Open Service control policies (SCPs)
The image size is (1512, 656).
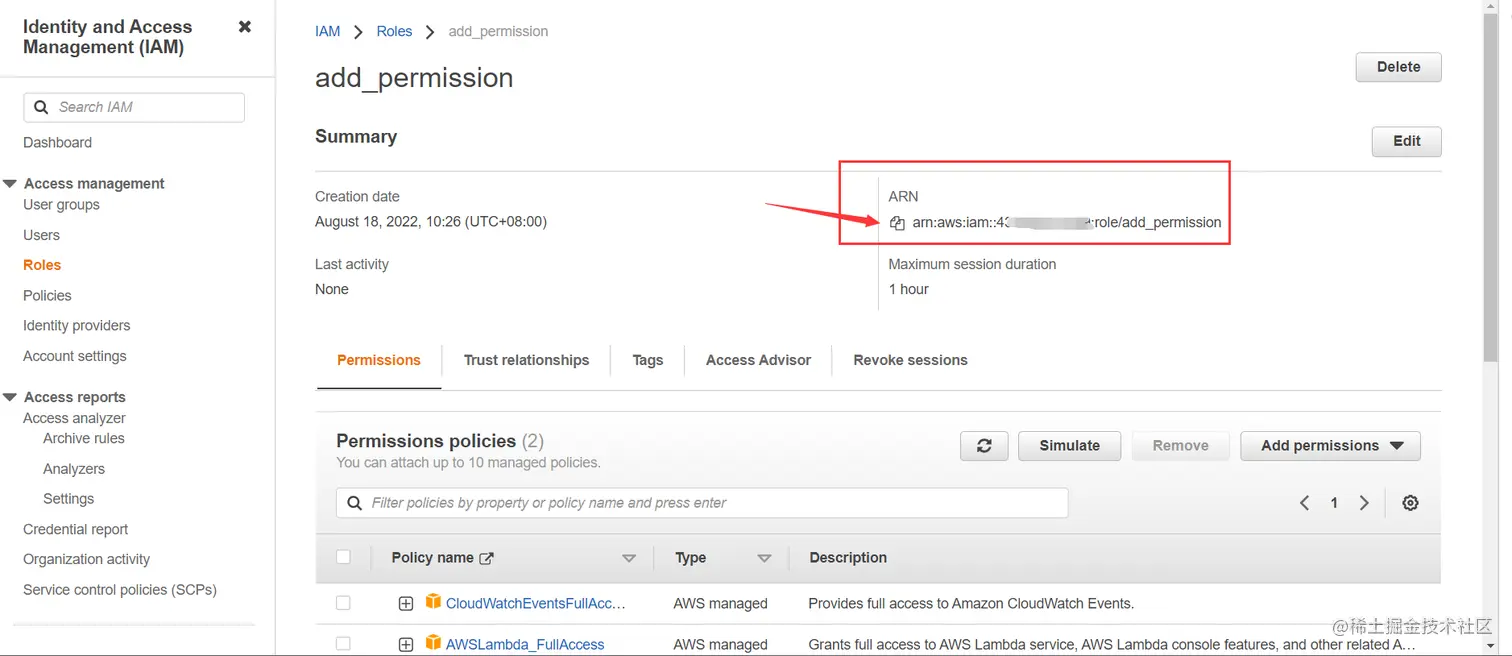[x=120, y=589]
